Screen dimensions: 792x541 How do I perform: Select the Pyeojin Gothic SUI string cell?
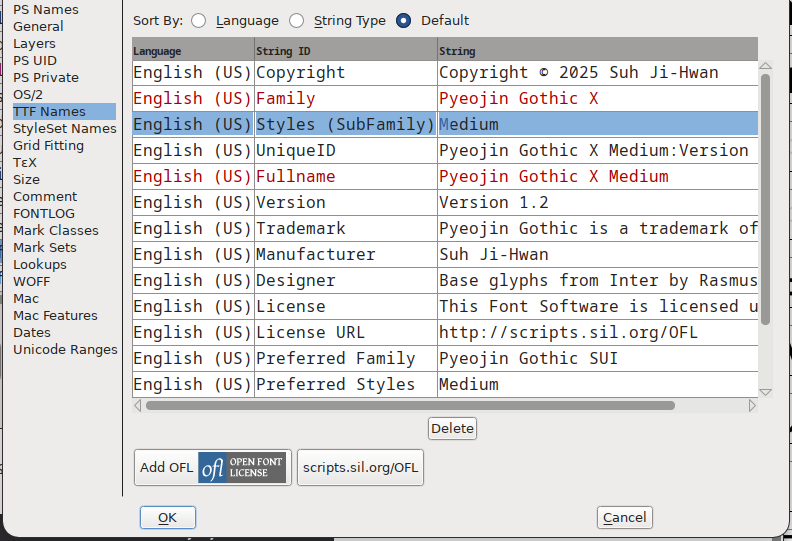(598, 359)
